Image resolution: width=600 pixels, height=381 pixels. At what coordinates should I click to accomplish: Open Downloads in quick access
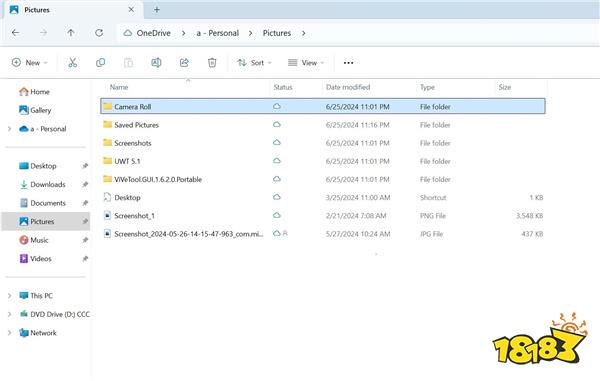(42, 184)
